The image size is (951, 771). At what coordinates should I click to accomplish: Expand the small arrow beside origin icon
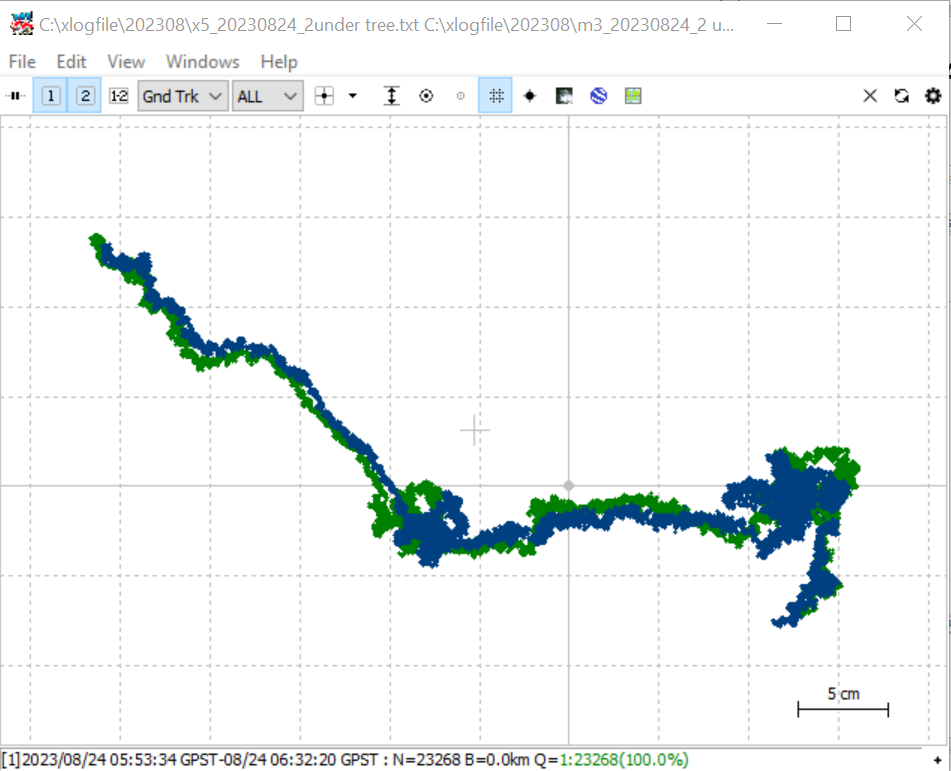pos(353,96)
